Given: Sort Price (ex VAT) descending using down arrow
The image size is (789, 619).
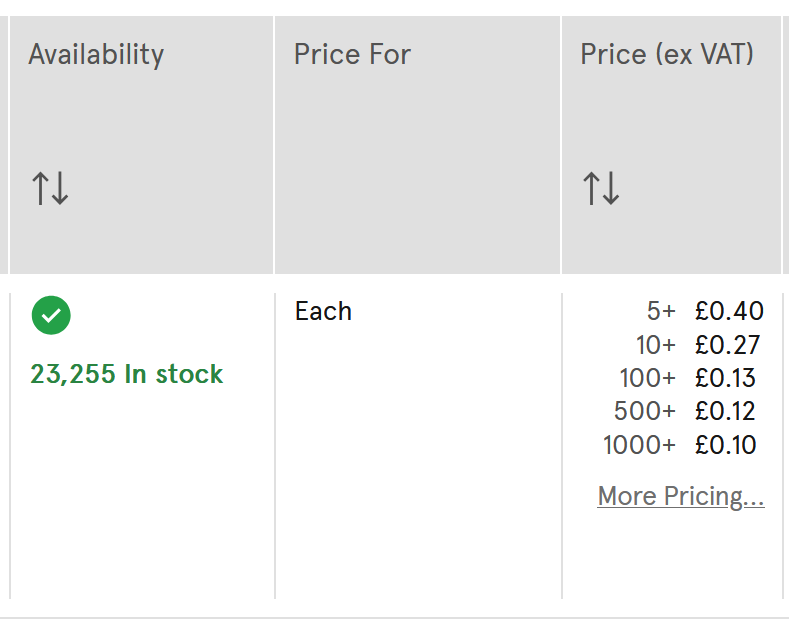Looking at the screenshot, I should (x=611, y=188).
